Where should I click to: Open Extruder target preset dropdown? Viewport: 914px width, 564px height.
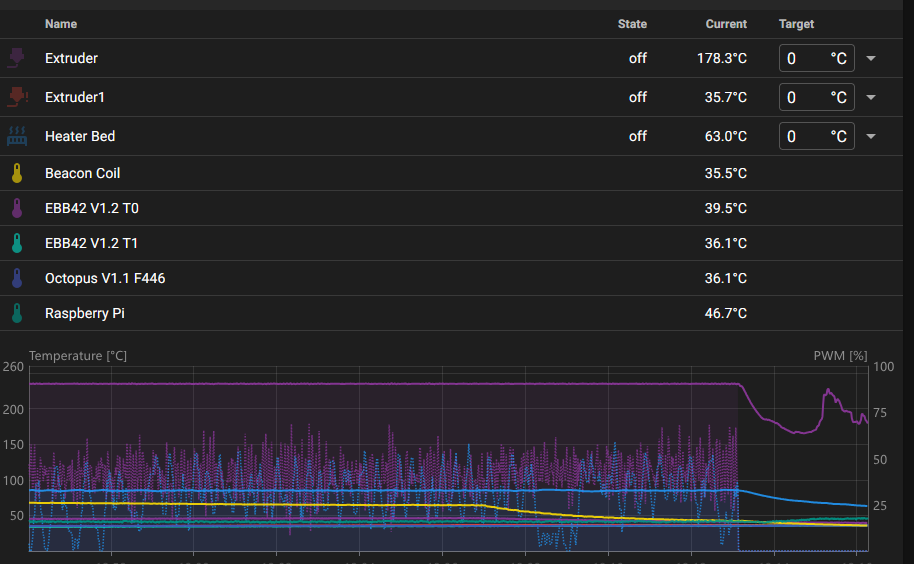coord(871,58)
